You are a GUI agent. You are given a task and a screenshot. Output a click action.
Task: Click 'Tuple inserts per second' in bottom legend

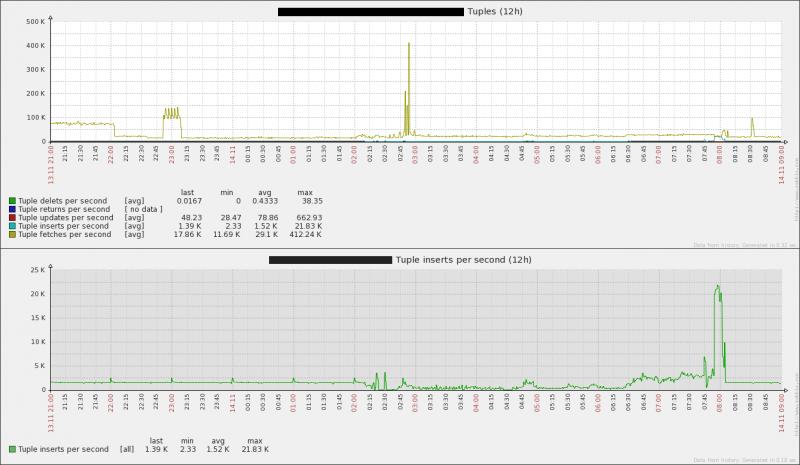(64, 449)
